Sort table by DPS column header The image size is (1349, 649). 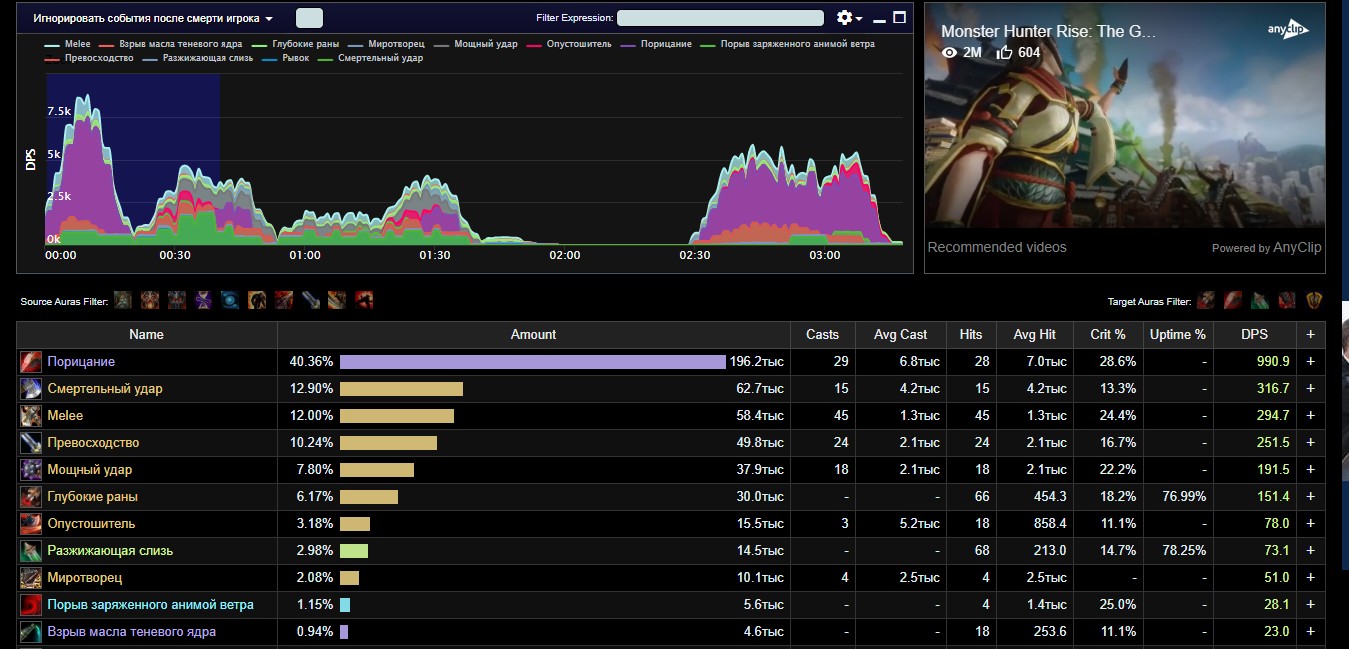point(1254,335)
